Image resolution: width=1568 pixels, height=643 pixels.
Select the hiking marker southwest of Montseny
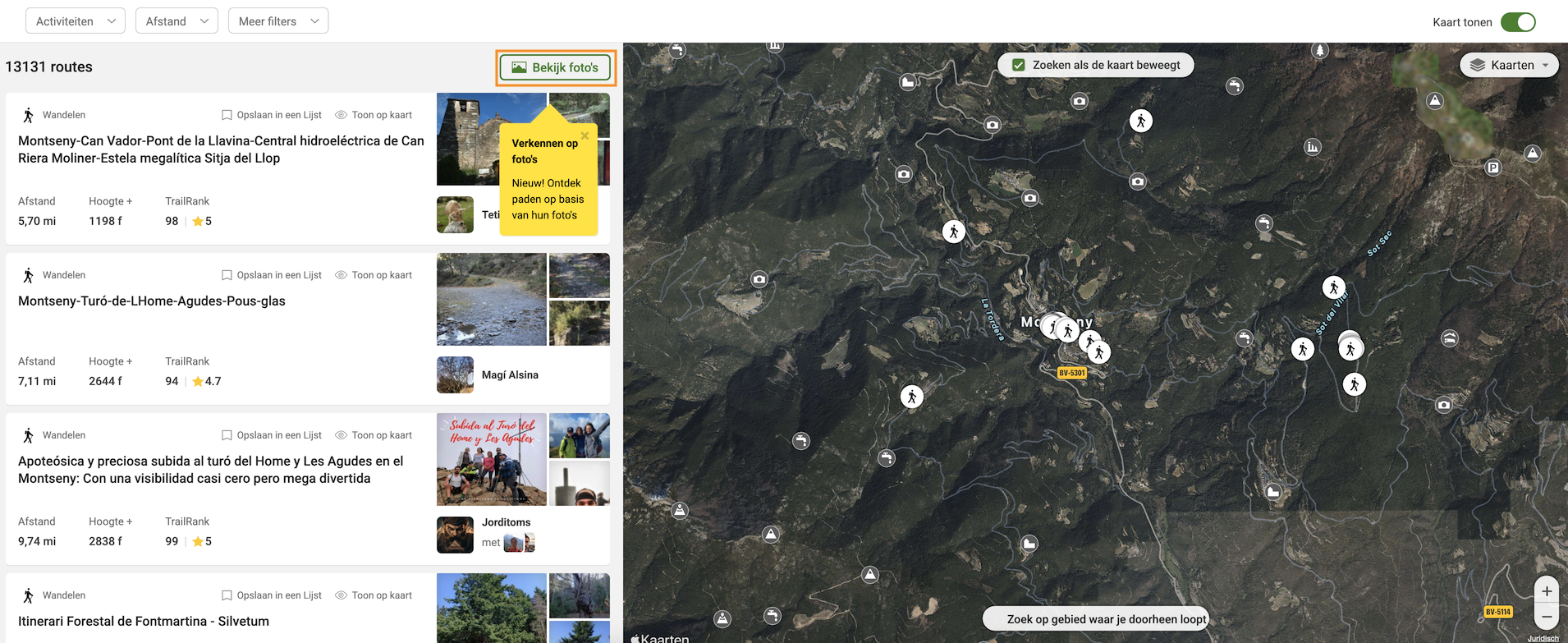pyautogui.click(x=911, y=397)
